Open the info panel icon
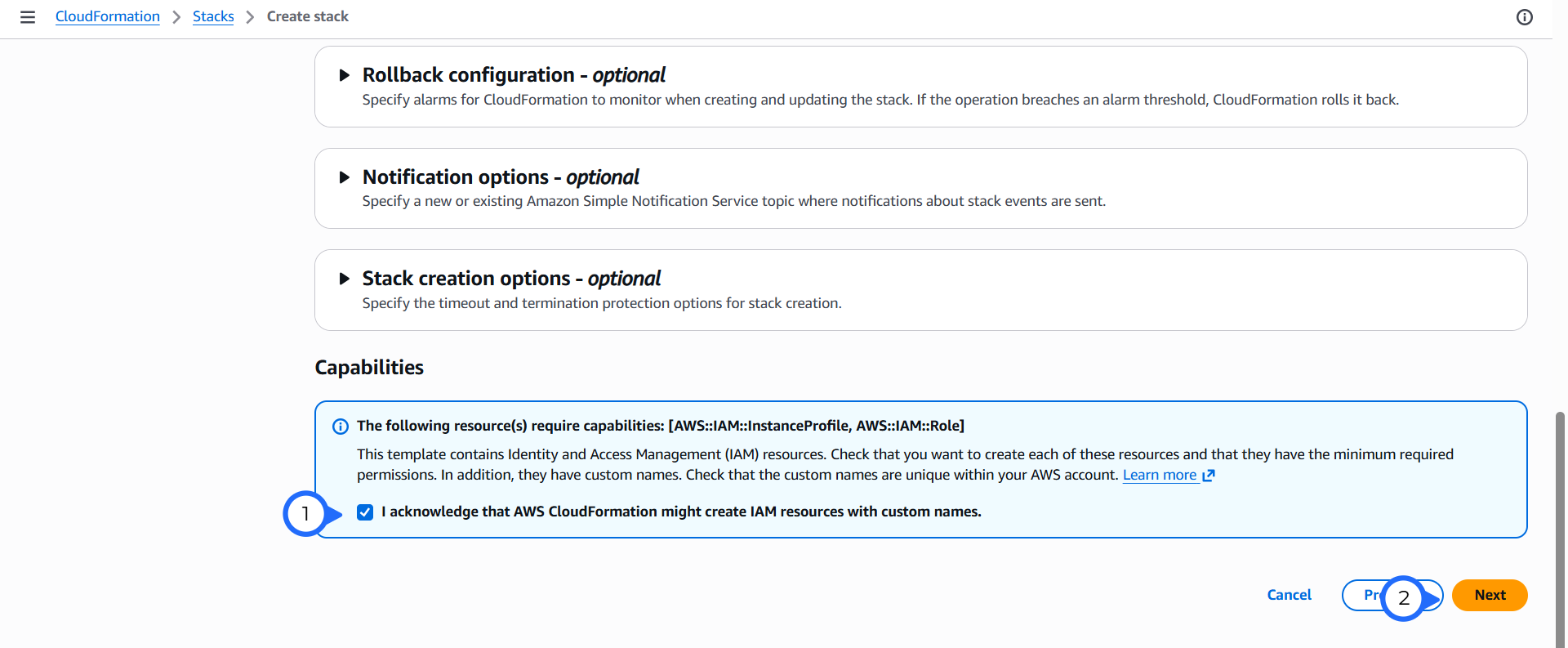Screen dimensions: 1568x648 (x=1524, y=17)
